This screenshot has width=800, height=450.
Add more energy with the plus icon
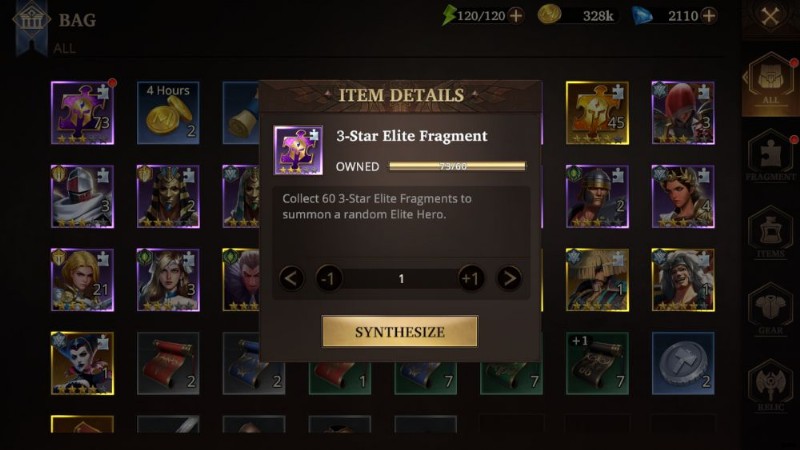[x=516, y=16]
